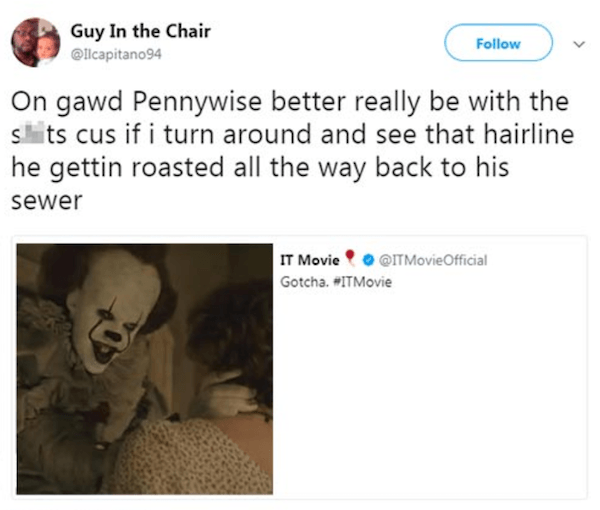Open the Guy In the Chair display name
The width and height of the screenshot is (600, 510).
139,32
